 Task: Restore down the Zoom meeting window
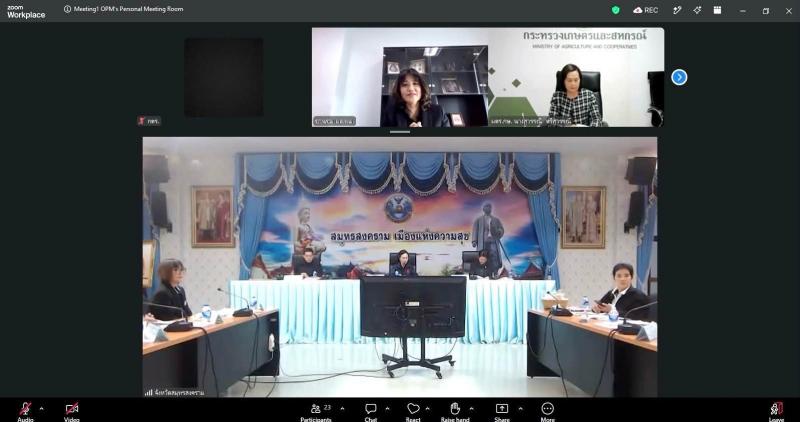[x=766, y=11]
